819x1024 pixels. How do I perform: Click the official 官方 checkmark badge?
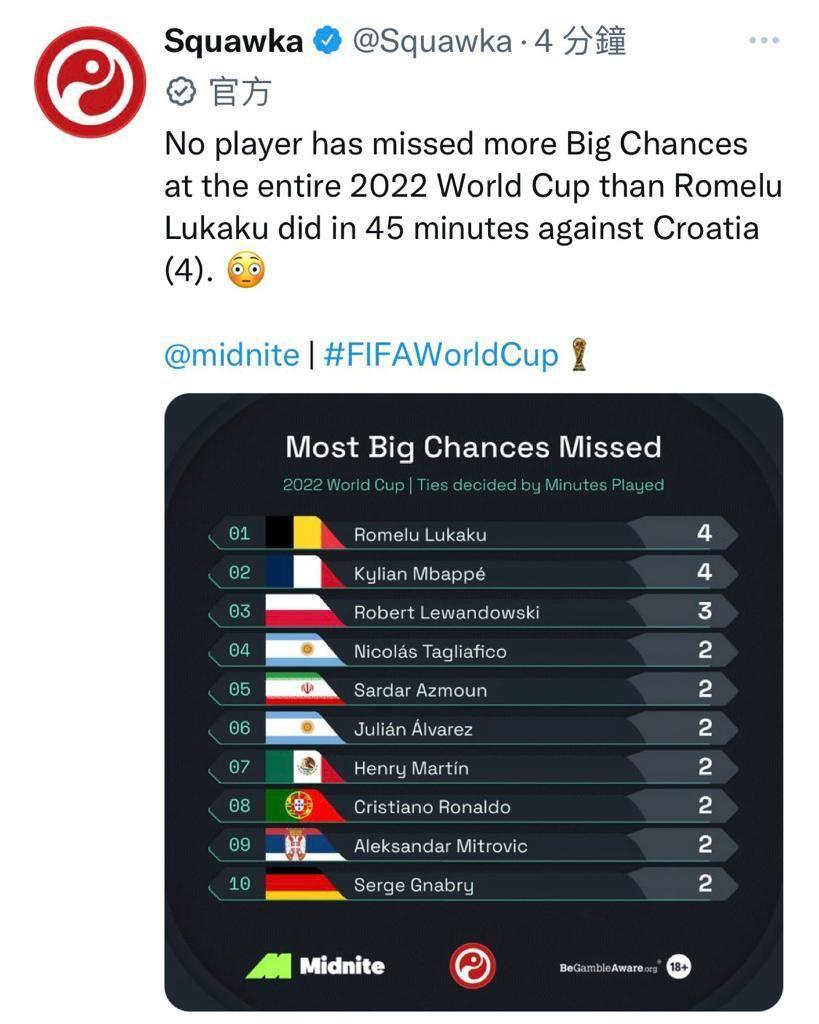[181, 93]
